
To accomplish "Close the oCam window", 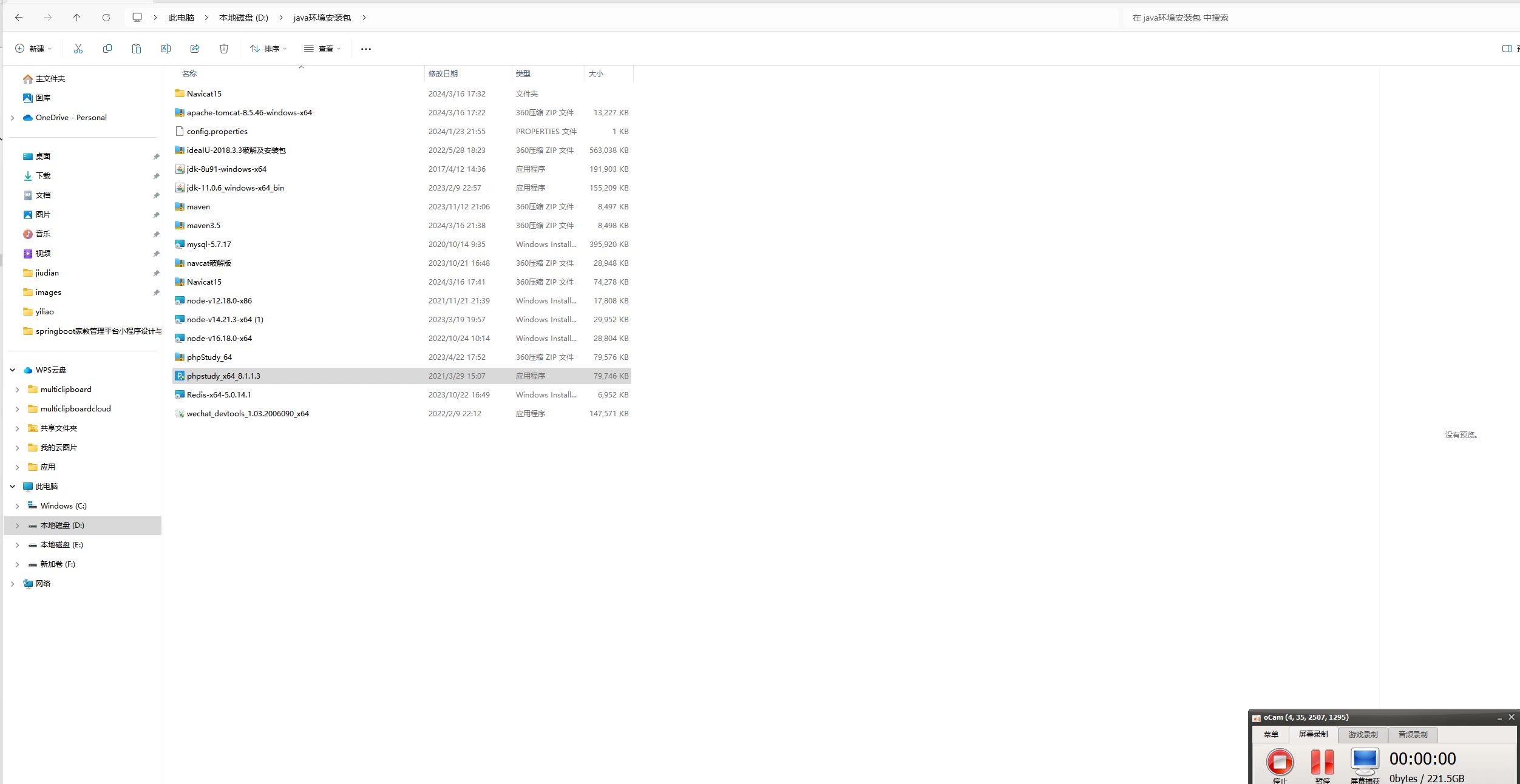I will point(1512,717).
